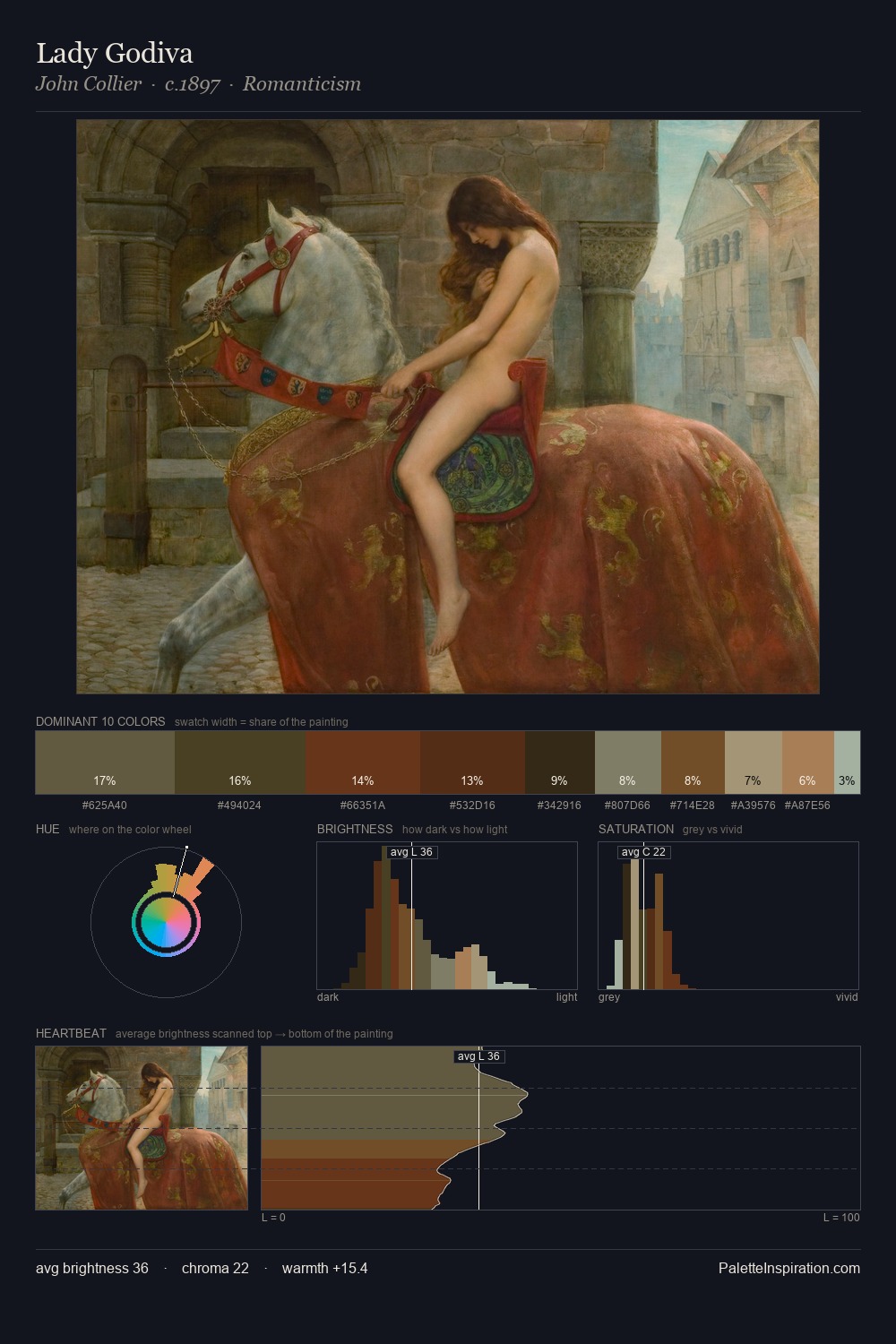Image resolution: width=896 pixels, height=1344 pixels.
Task: Click the 'dark' axis label under Brightness
Action: pos(328,997)
